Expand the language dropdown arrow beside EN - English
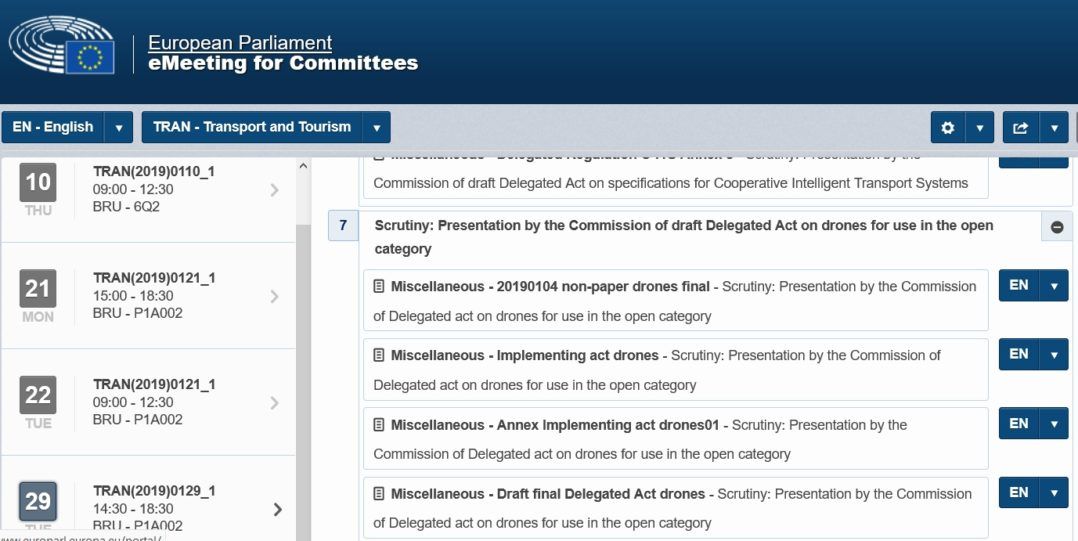This screenshot has height=541, width=1078. (x=119, y=128)
